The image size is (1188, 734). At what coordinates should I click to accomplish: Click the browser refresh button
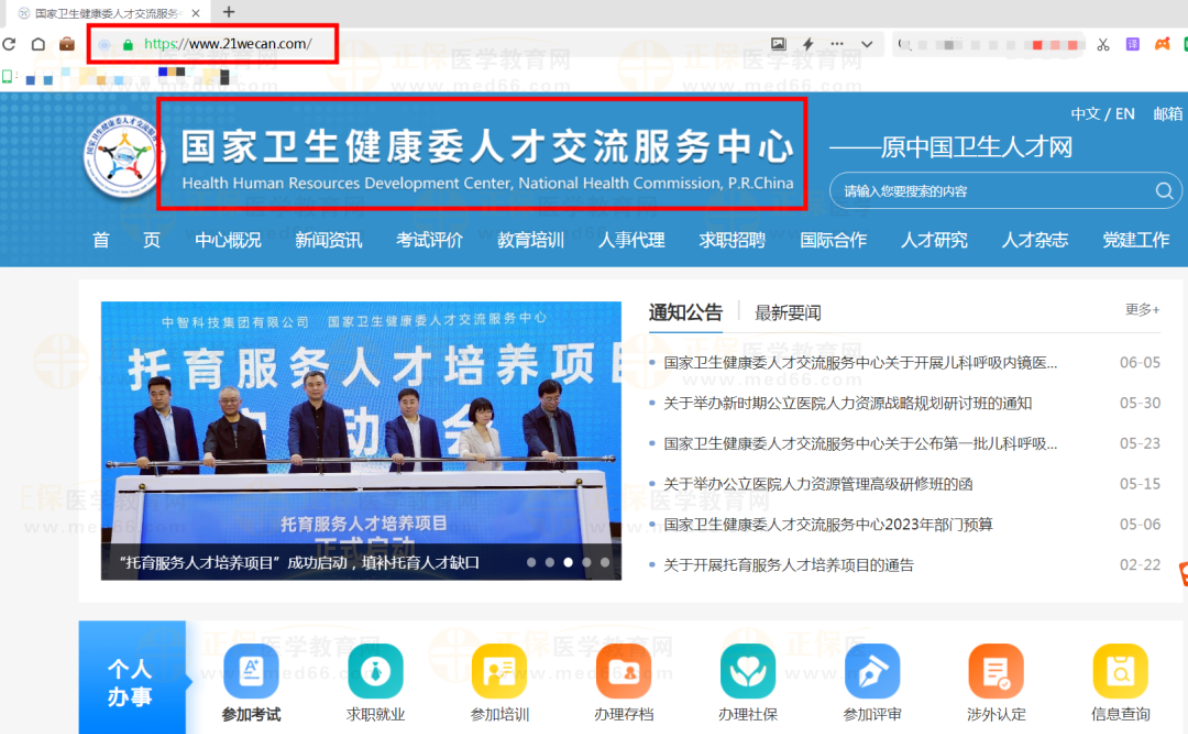(x=9, y=44)
